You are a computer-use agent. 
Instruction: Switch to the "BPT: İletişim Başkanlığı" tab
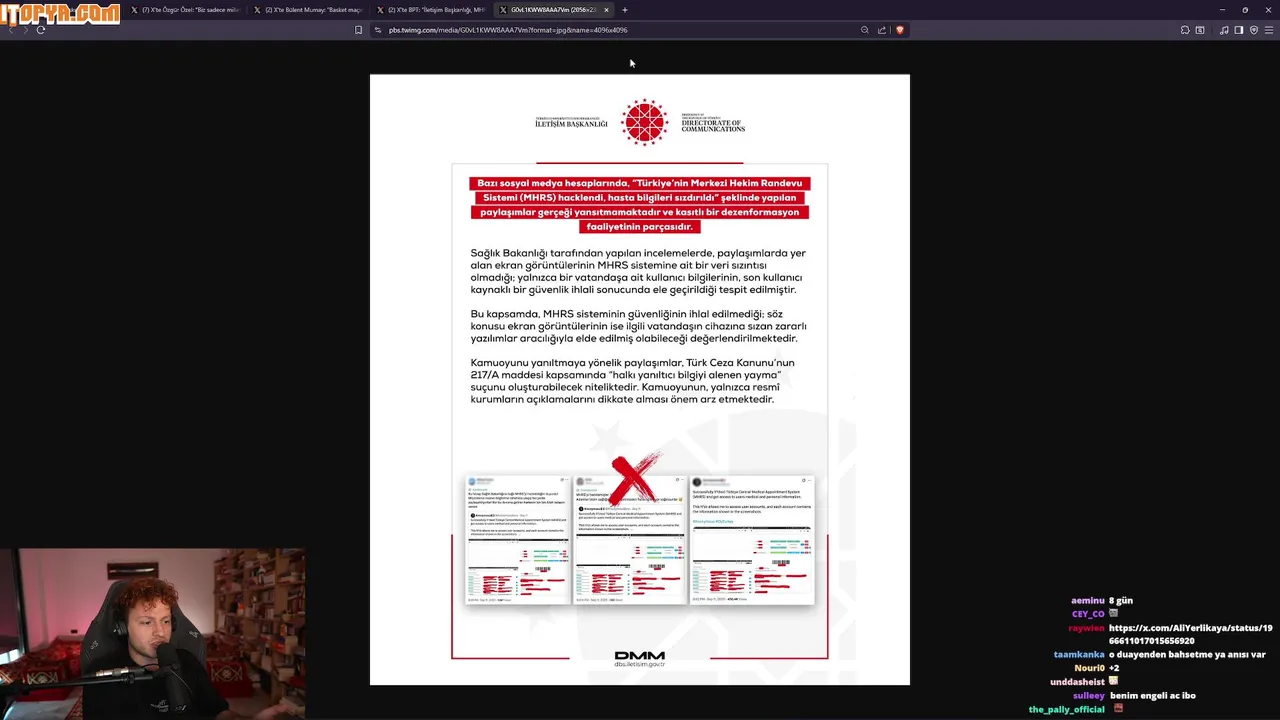431,10
